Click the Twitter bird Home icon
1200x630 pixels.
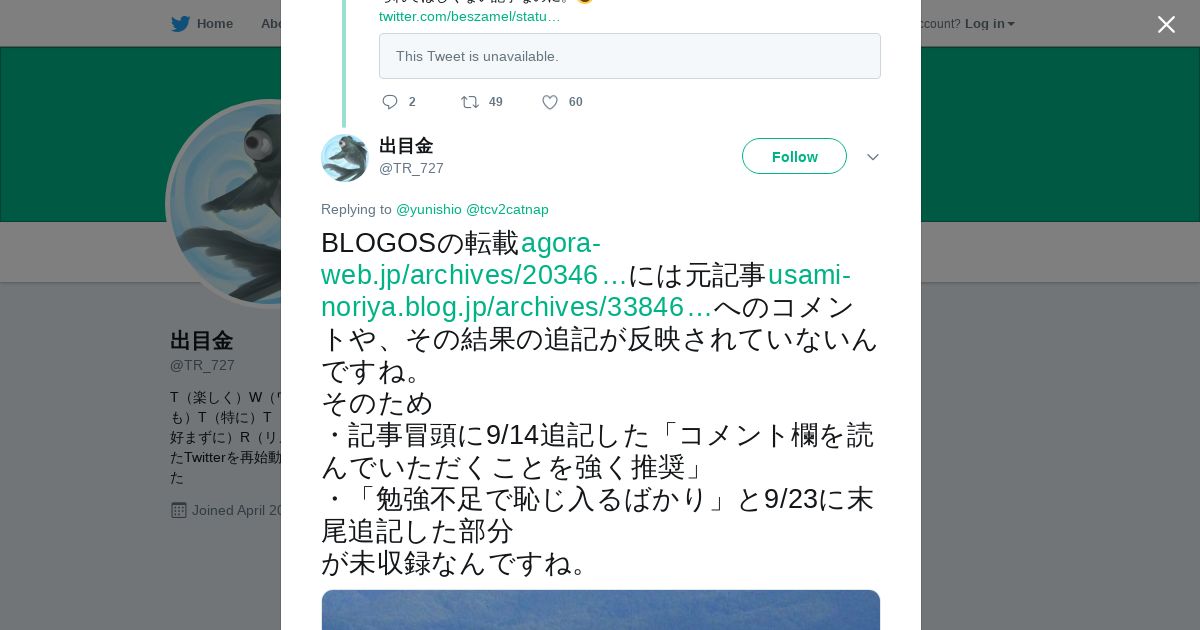(180, 24)
